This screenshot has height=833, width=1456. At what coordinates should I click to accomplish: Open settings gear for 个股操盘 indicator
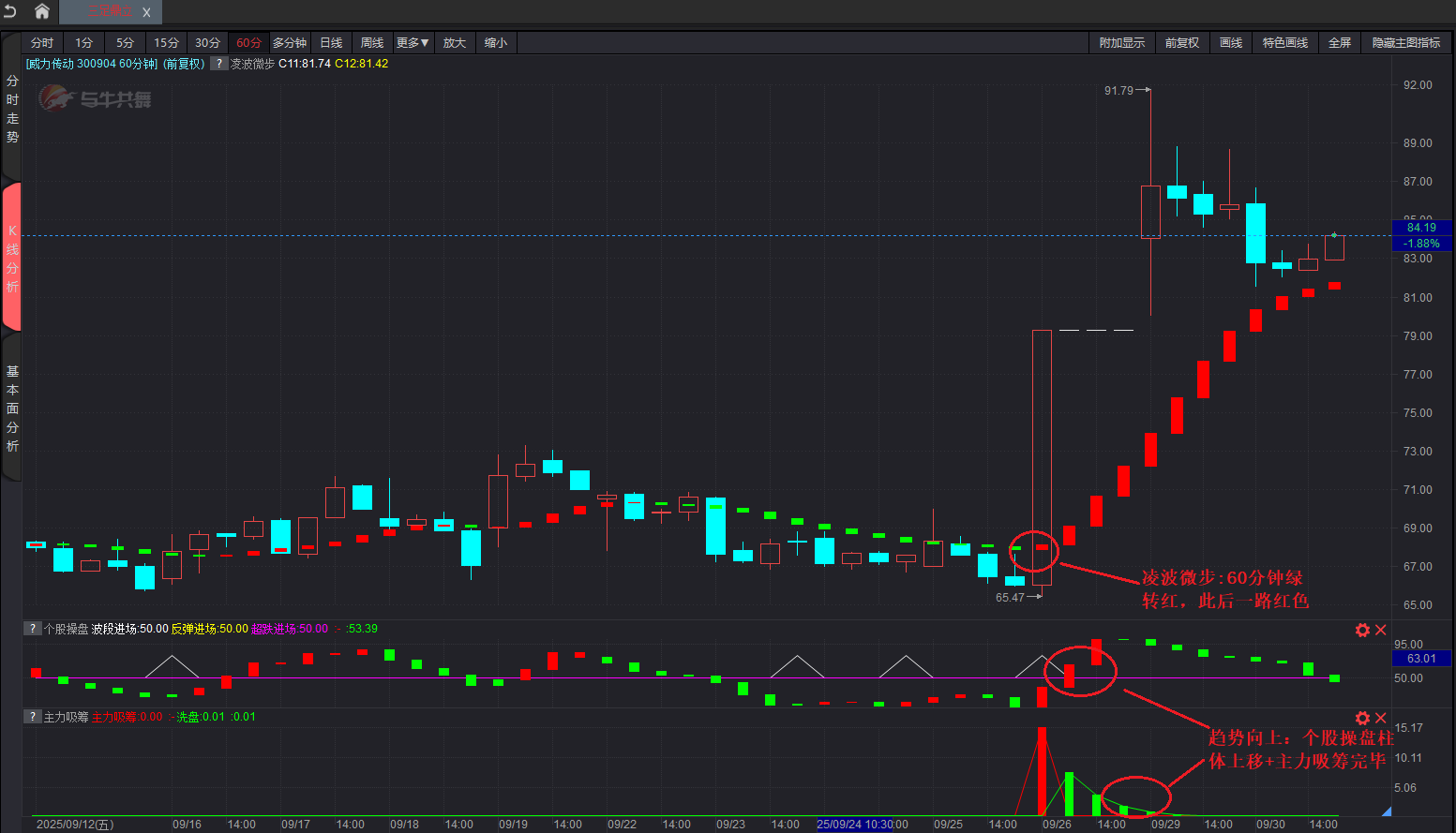pos(1362,630)
